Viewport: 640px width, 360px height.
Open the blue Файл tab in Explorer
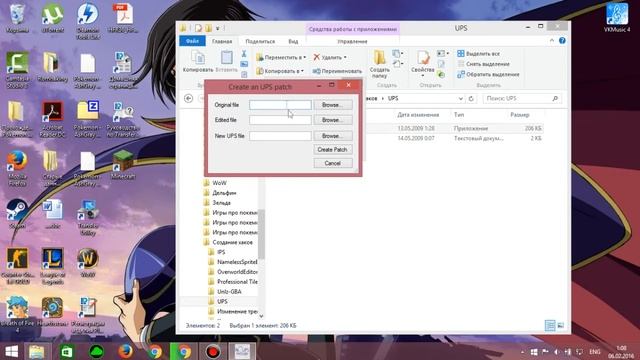192,41
